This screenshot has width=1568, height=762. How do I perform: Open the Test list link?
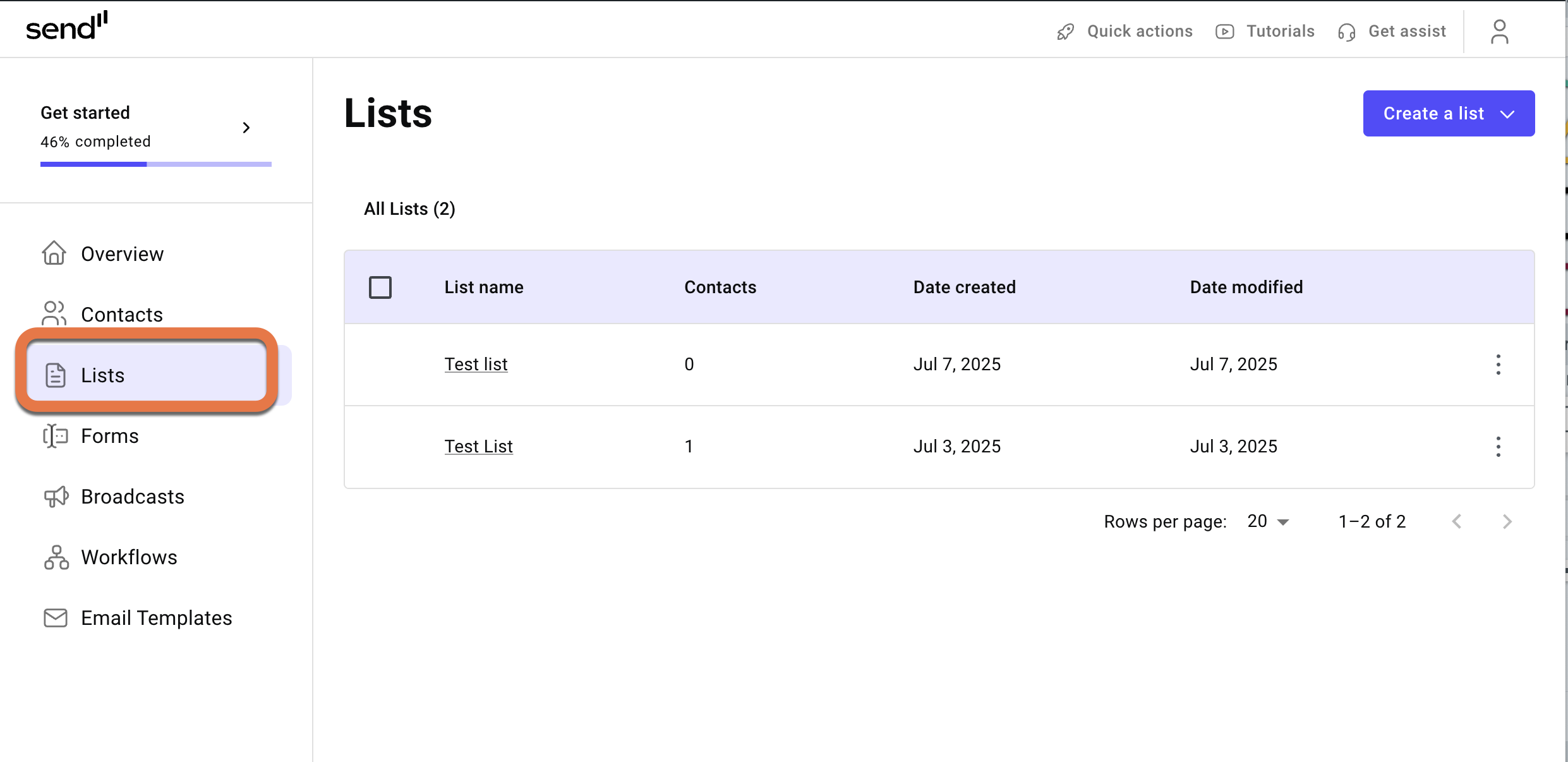pyautogui.click(x=476, y=364)
